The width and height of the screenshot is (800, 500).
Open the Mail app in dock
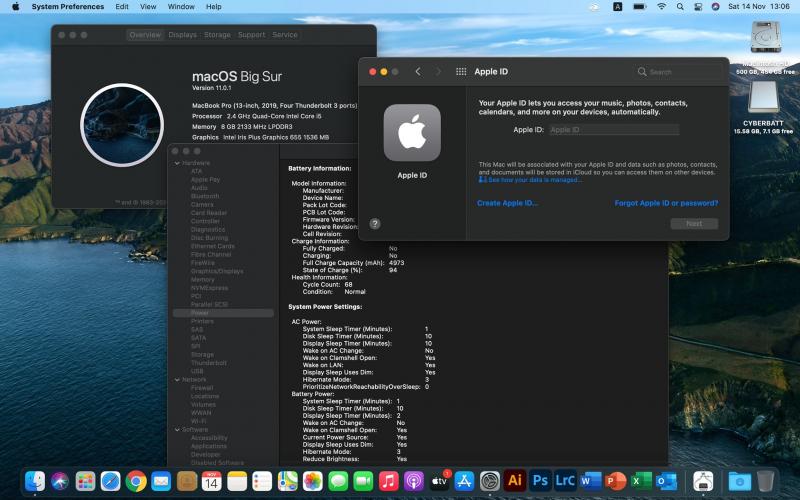(x=161, y=481)
